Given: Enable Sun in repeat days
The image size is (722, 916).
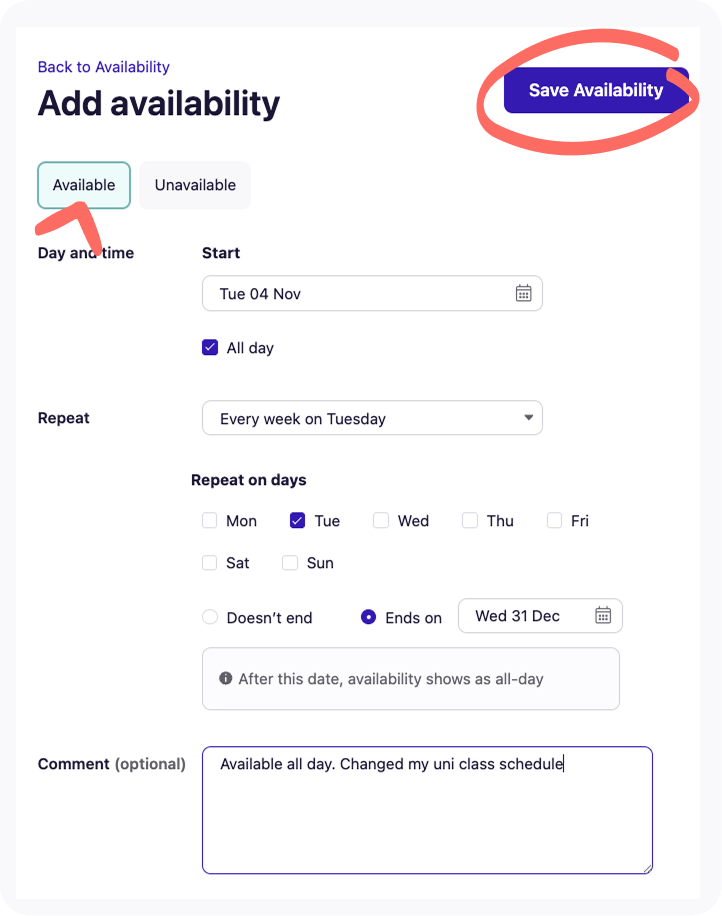Looking at the screenshot, I should click(290, 563).
